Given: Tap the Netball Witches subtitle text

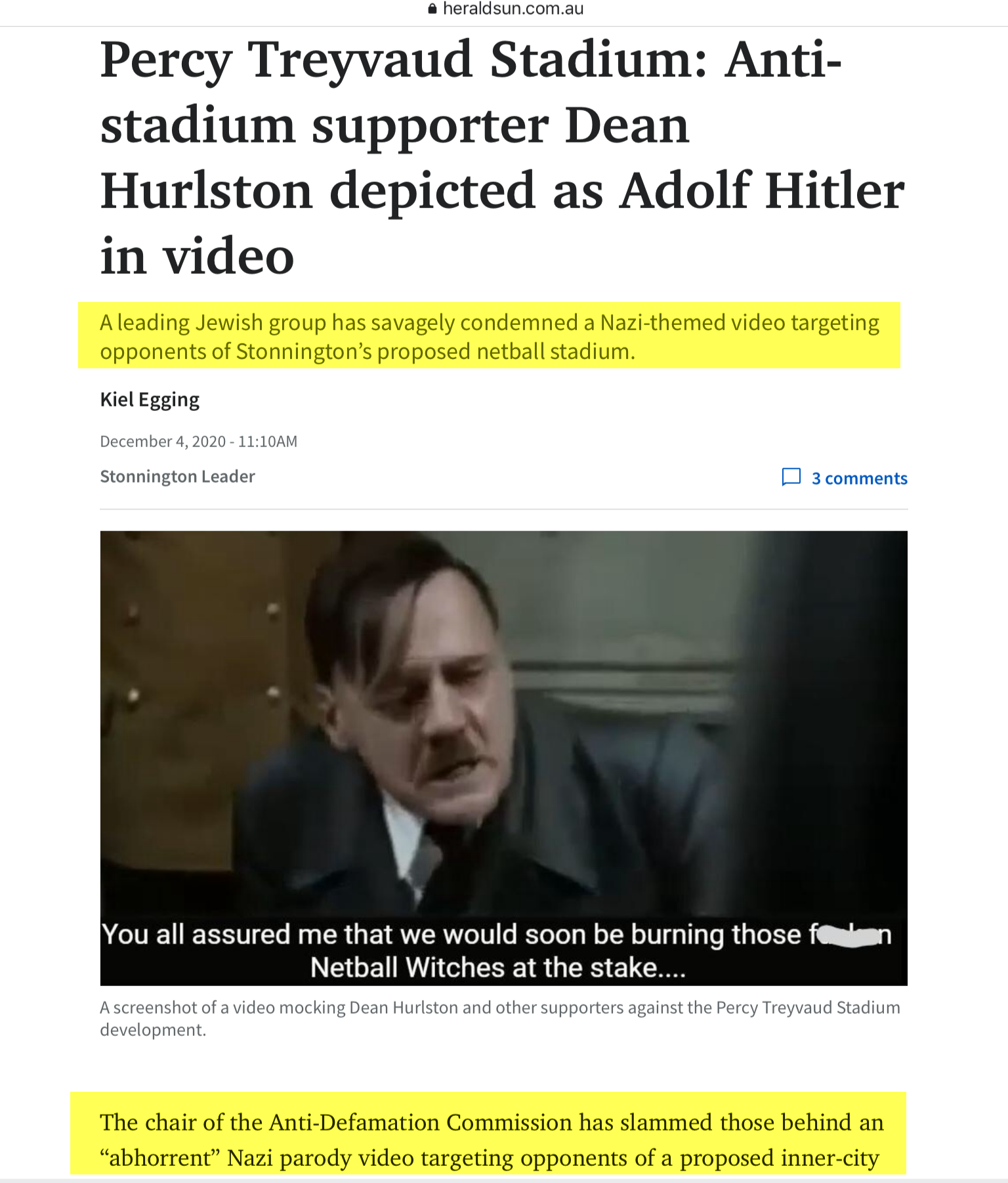Looking at the screenshot, I should (x=498, y=967).
